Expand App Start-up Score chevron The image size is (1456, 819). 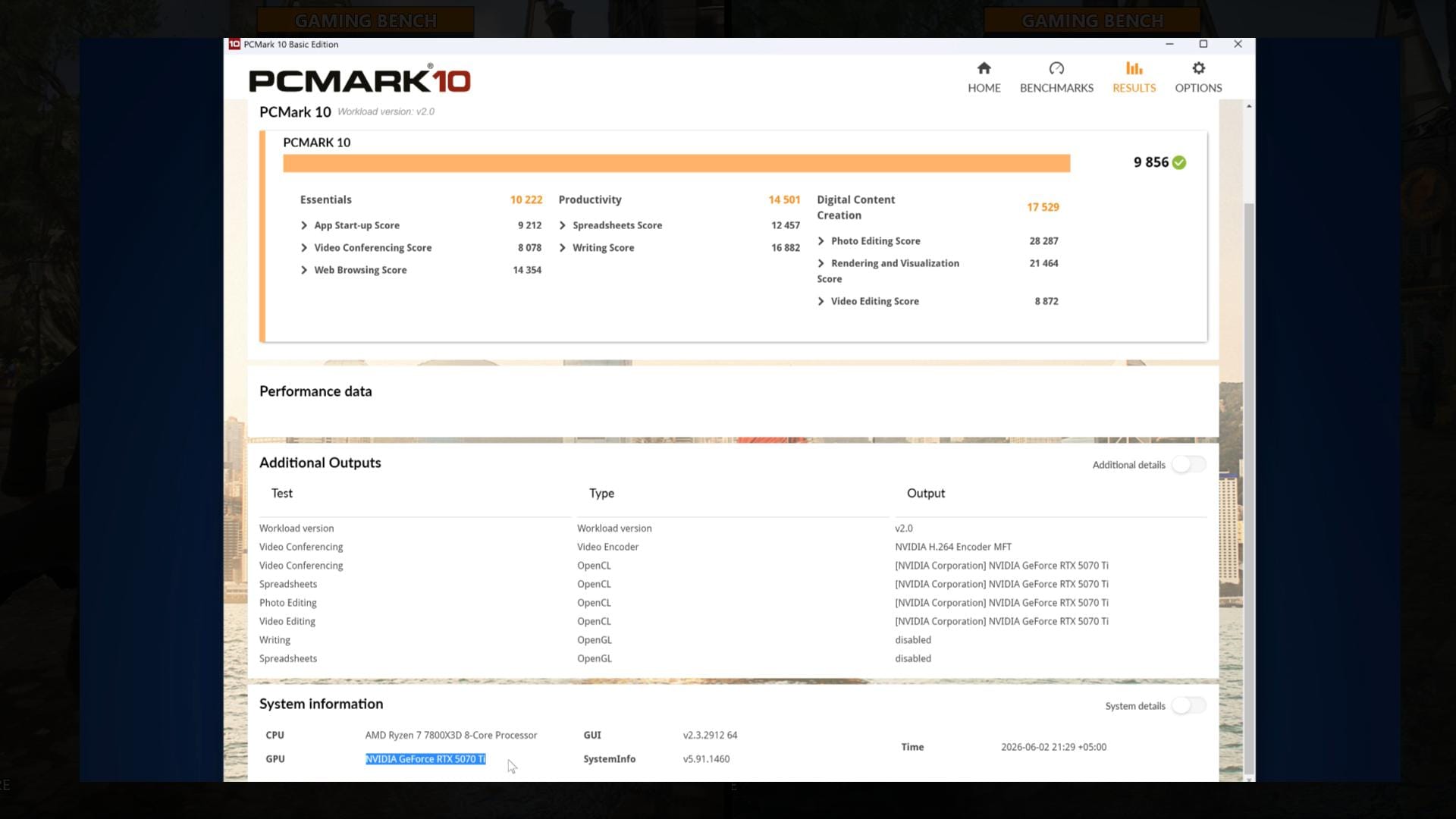click(x=304, y=225)
